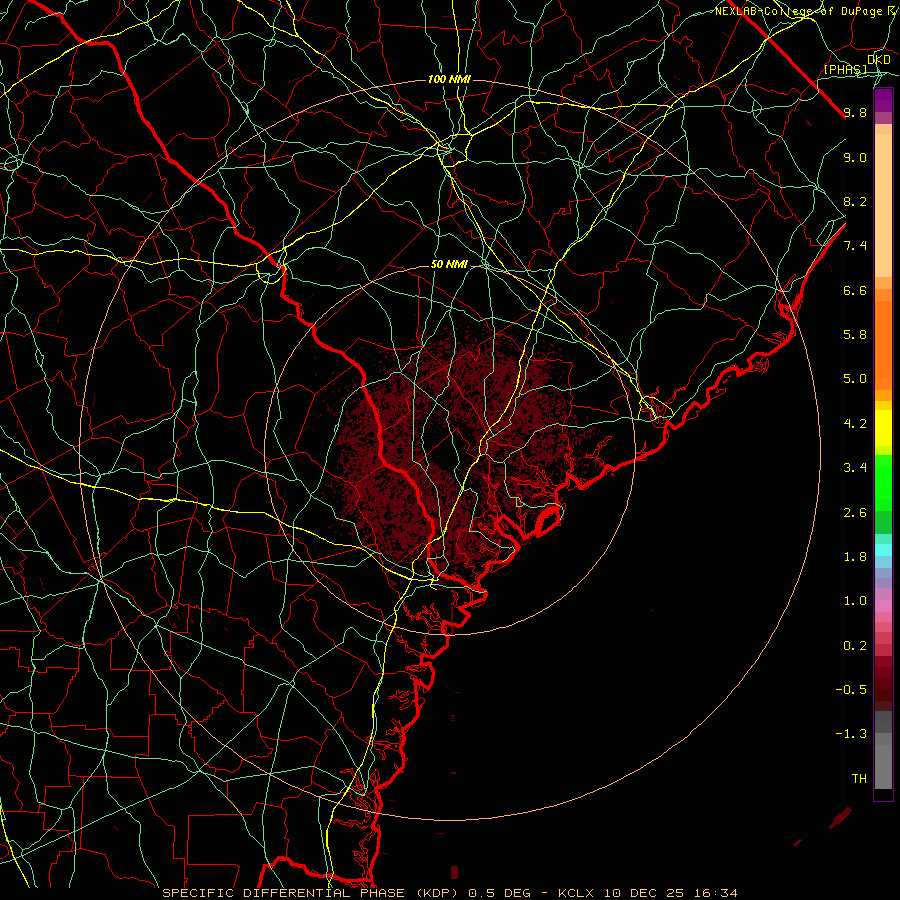Click the 1.0 legend scale value

coord(855,600)
